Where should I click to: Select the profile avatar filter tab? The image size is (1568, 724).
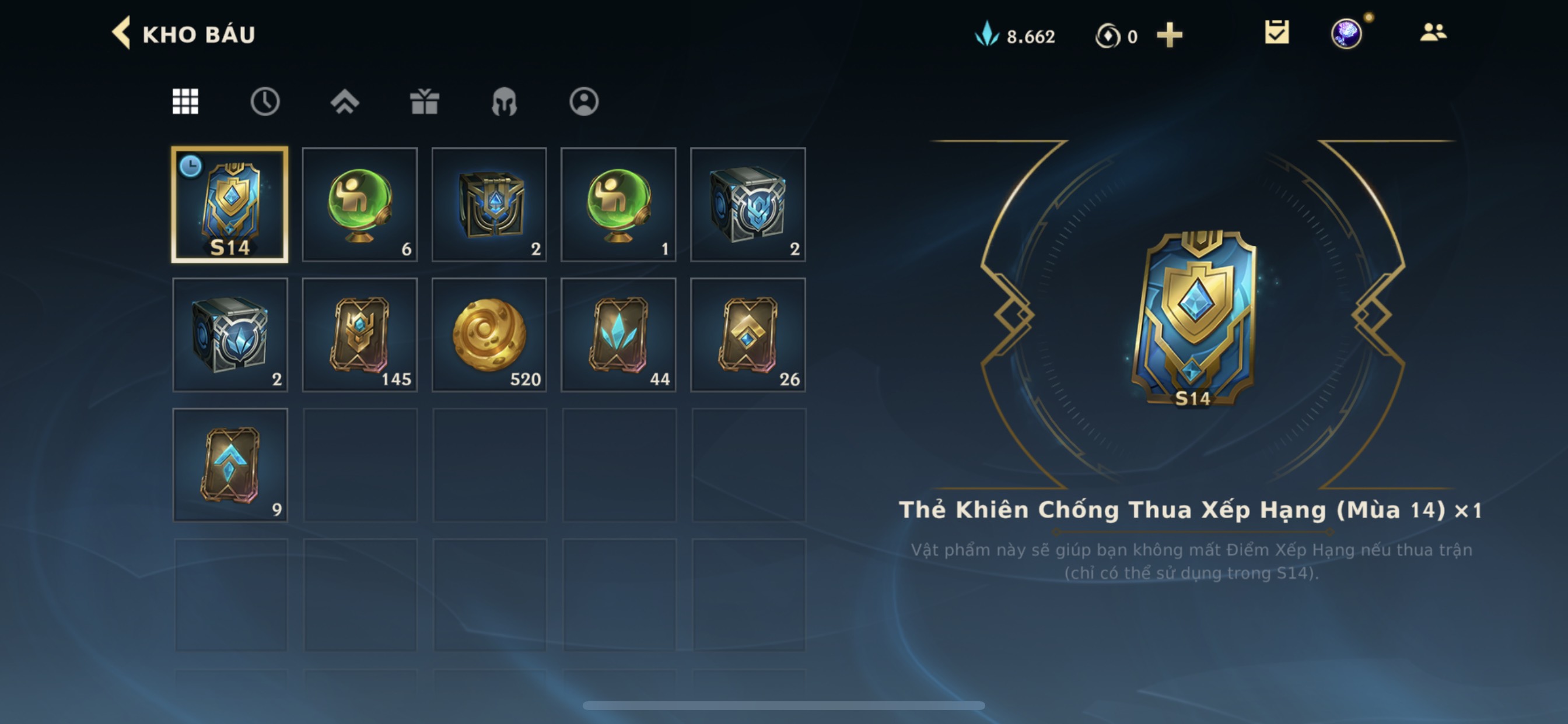(584, 101)
